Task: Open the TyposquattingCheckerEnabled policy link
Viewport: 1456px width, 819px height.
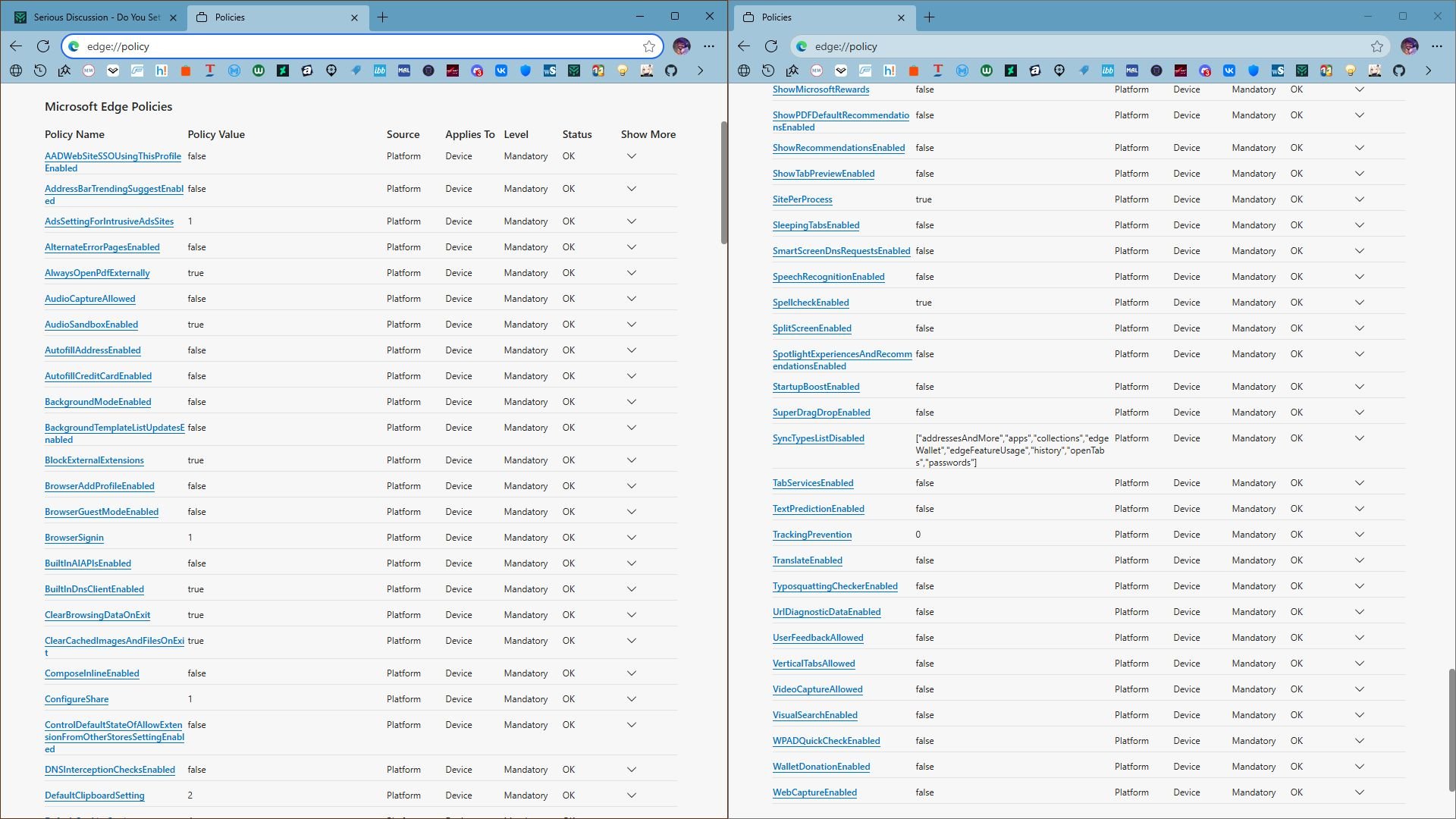Action: pos(835,586)
